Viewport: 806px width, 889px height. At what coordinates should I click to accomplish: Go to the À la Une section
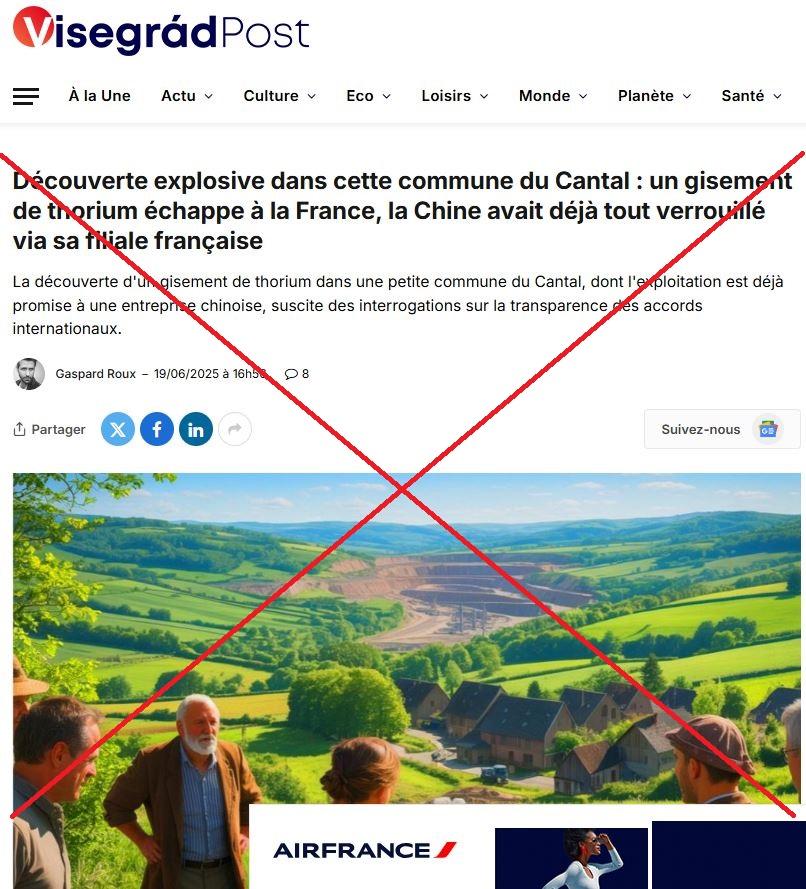tap(100, 96)
